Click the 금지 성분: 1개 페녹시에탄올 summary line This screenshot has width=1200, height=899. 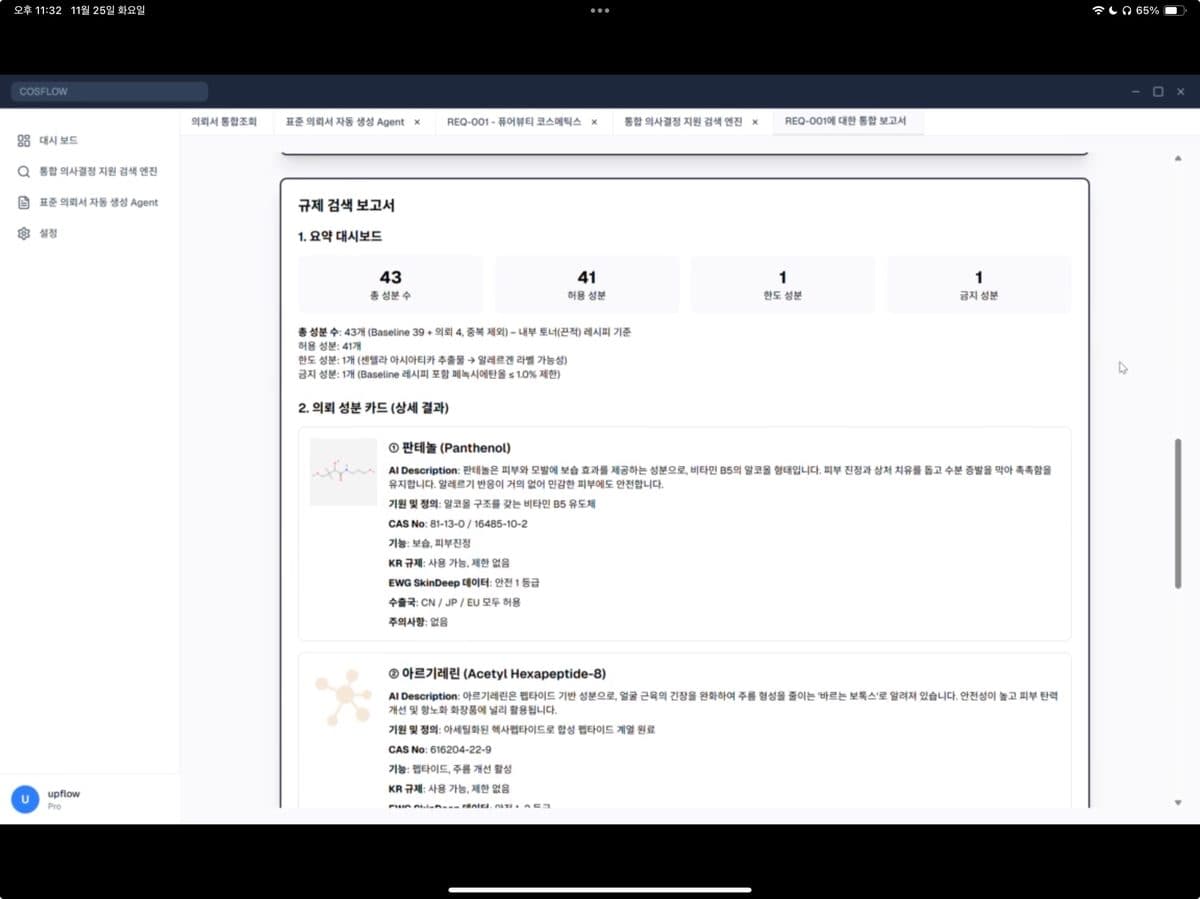point(429,375)
